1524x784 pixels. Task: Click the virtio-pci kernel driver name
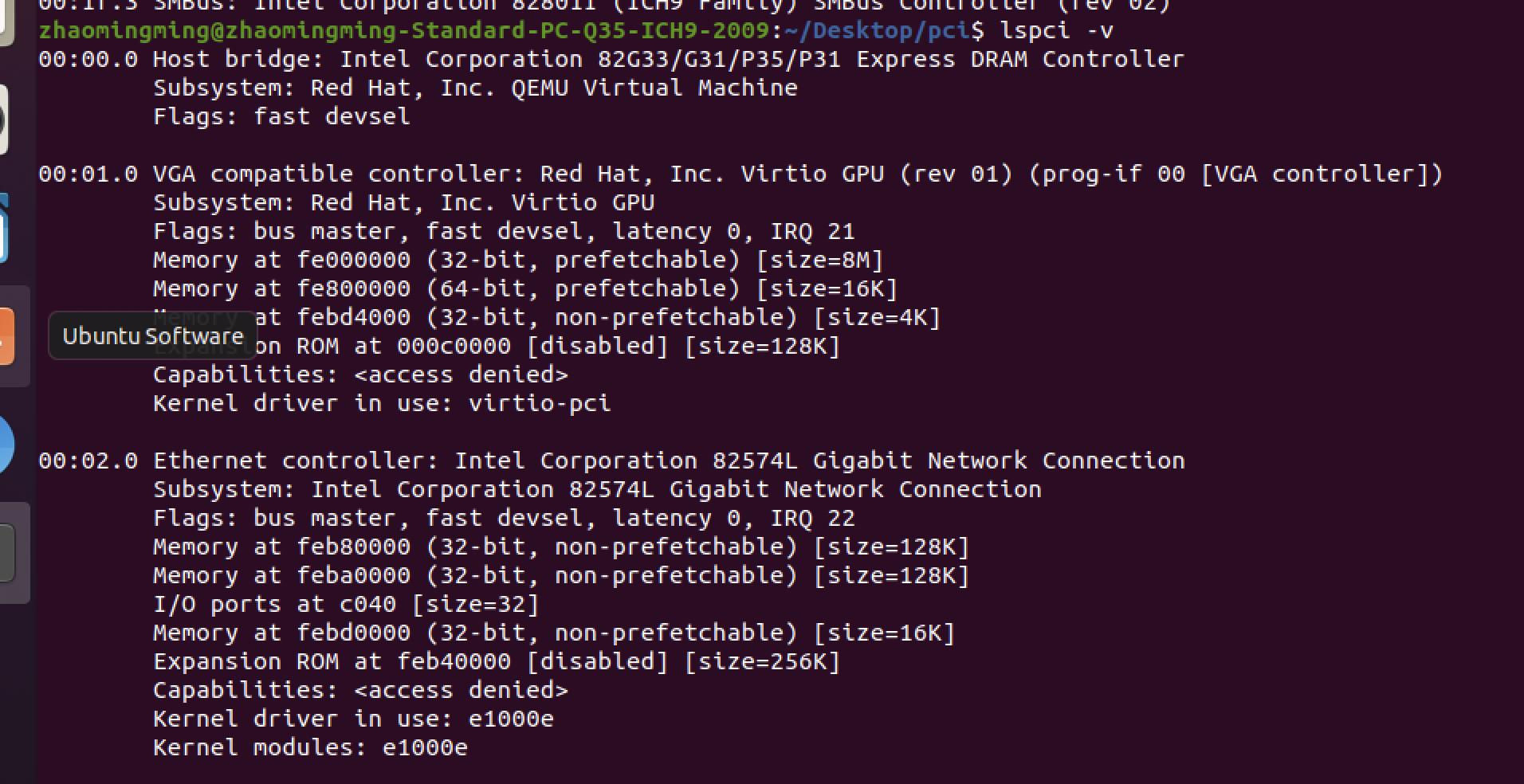540,403
